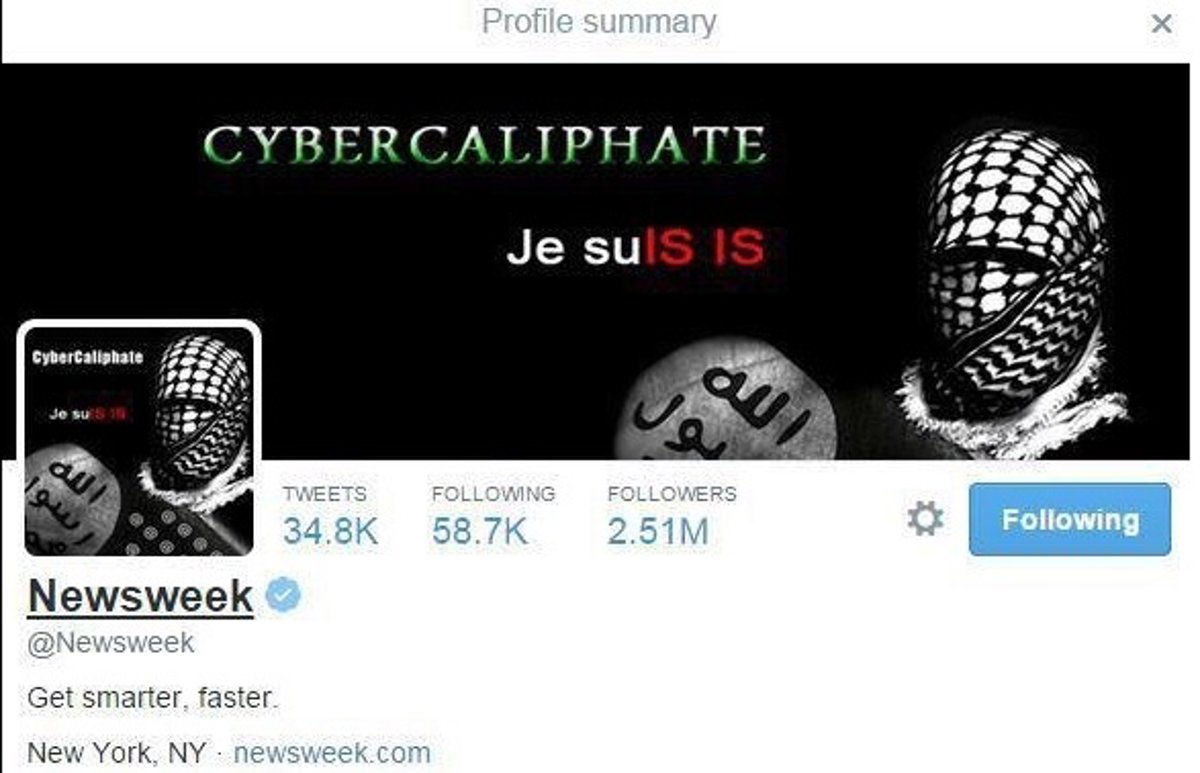Open the 58.7K following list
1200x773 pixels.
pos(479,530)
